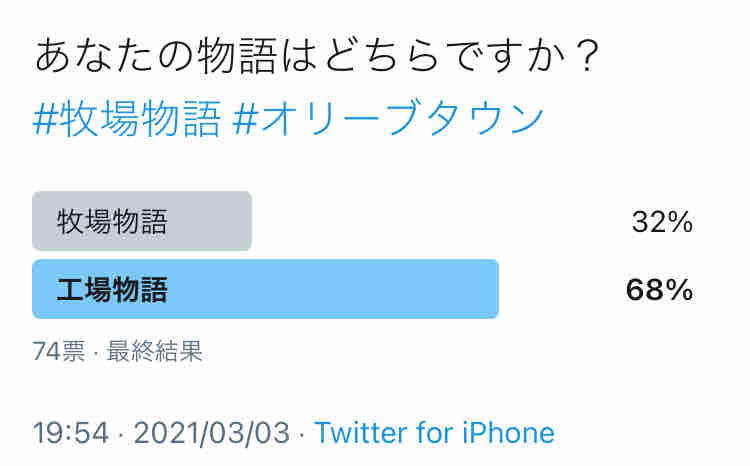Click the 牧場物語 option label text
750x466 pixels.
click(x=112, y=222)
